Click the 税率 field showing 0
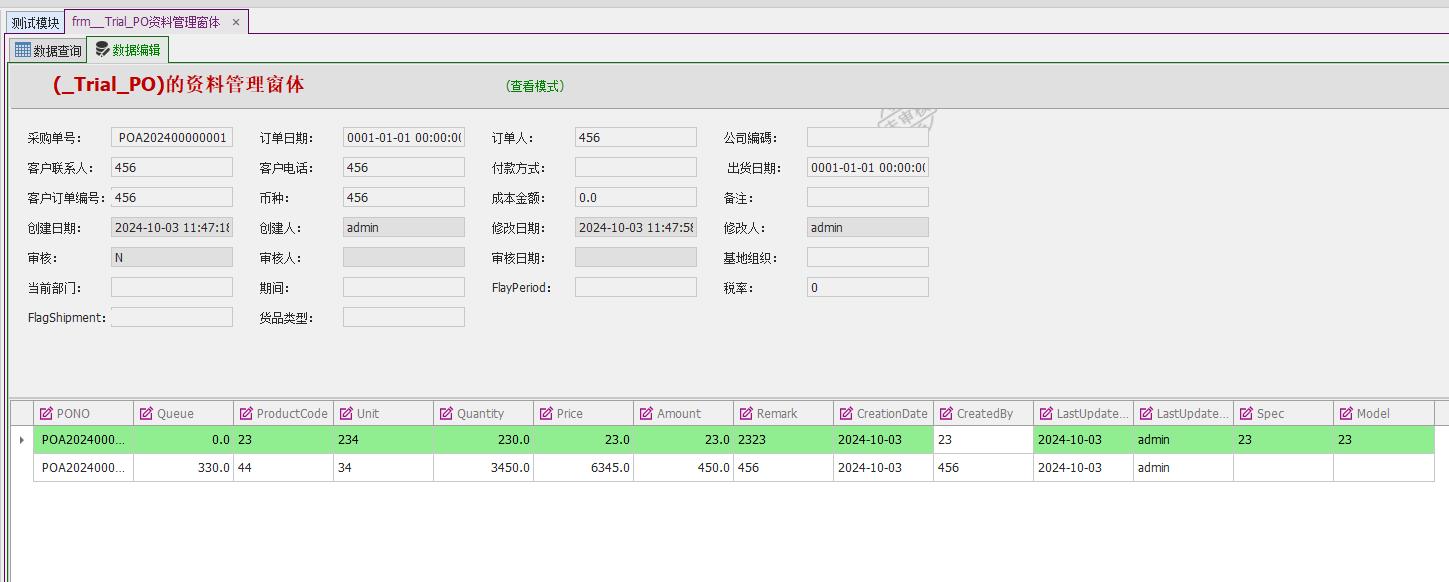Screen dimensions: 1449x582 [867, 287]
